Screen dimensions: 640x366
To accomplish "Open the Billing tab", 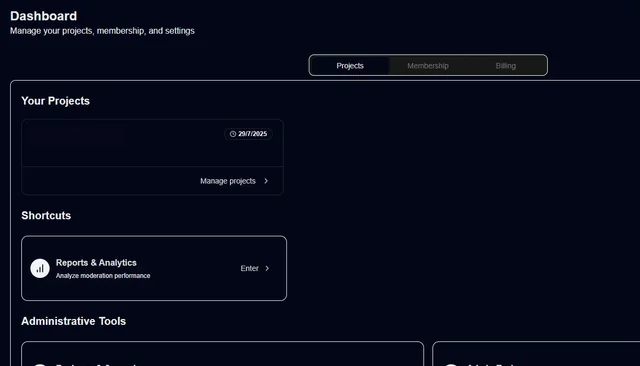I will tap(505, 66).
